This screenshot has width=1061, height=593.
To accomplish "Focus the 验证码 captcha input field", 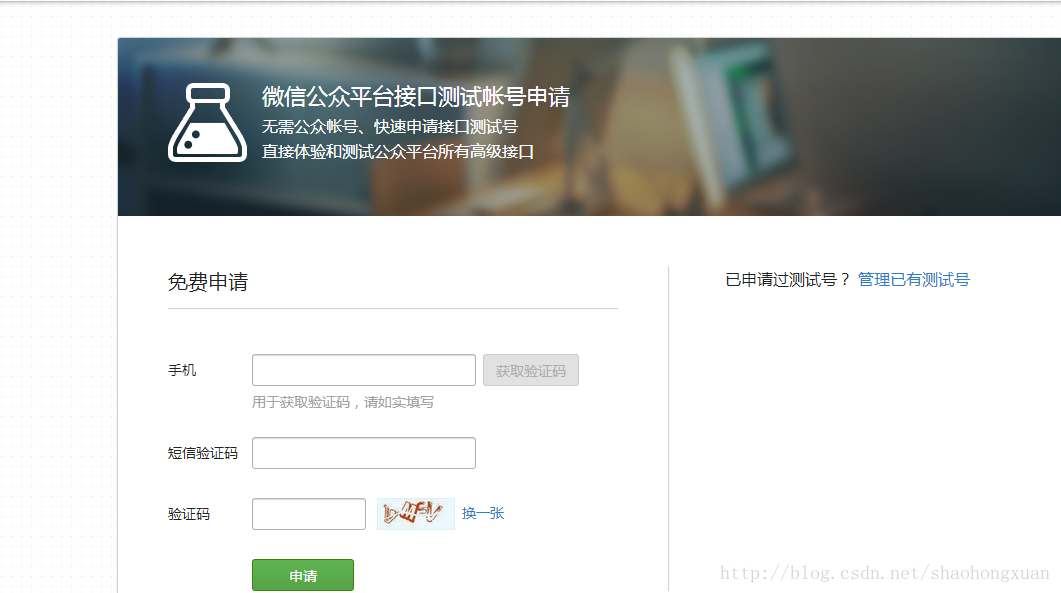I will (309, 514).
